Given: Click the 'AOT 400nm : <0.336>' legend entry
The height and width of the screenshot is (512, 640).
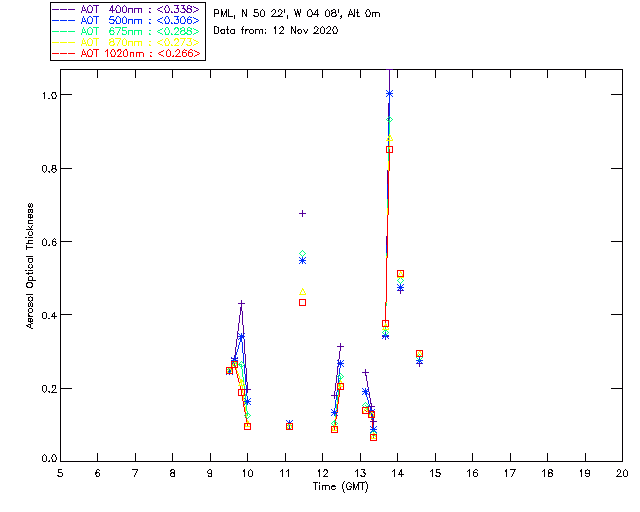Looking at the screenshot, I should [127, 9].
